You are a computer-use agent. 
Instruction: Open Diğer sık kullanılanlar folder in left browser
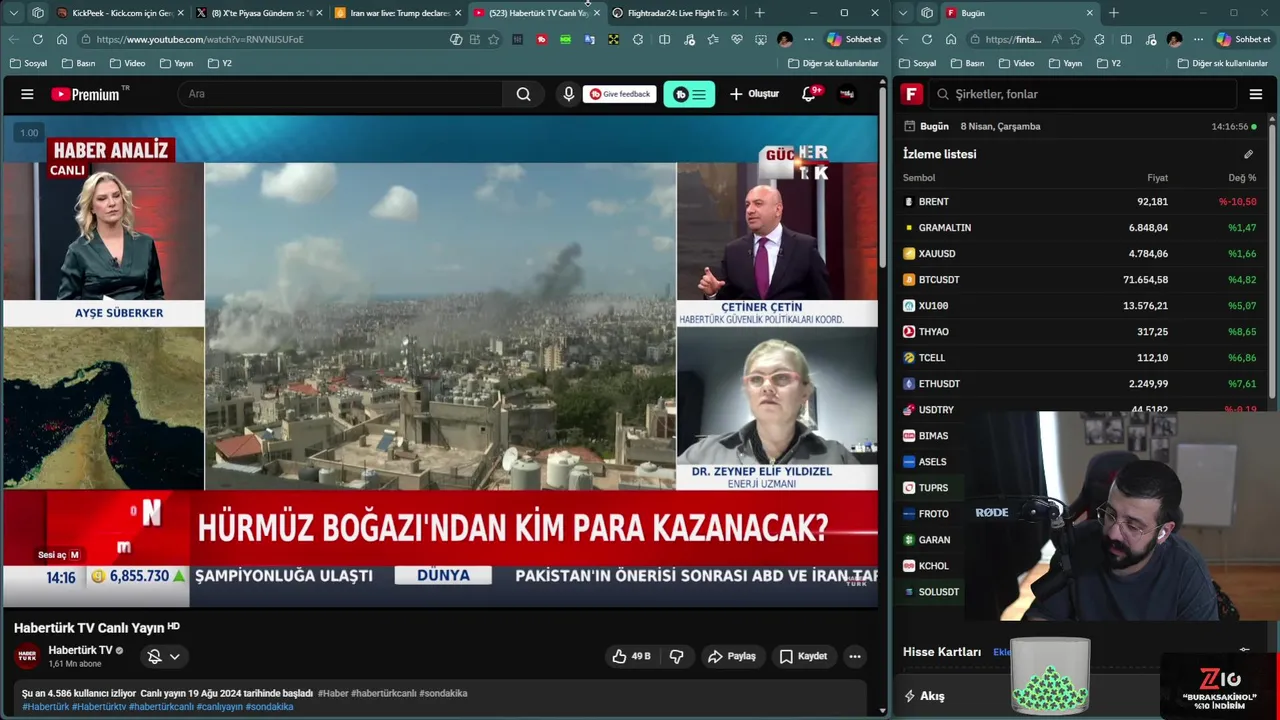pos(833,63)
